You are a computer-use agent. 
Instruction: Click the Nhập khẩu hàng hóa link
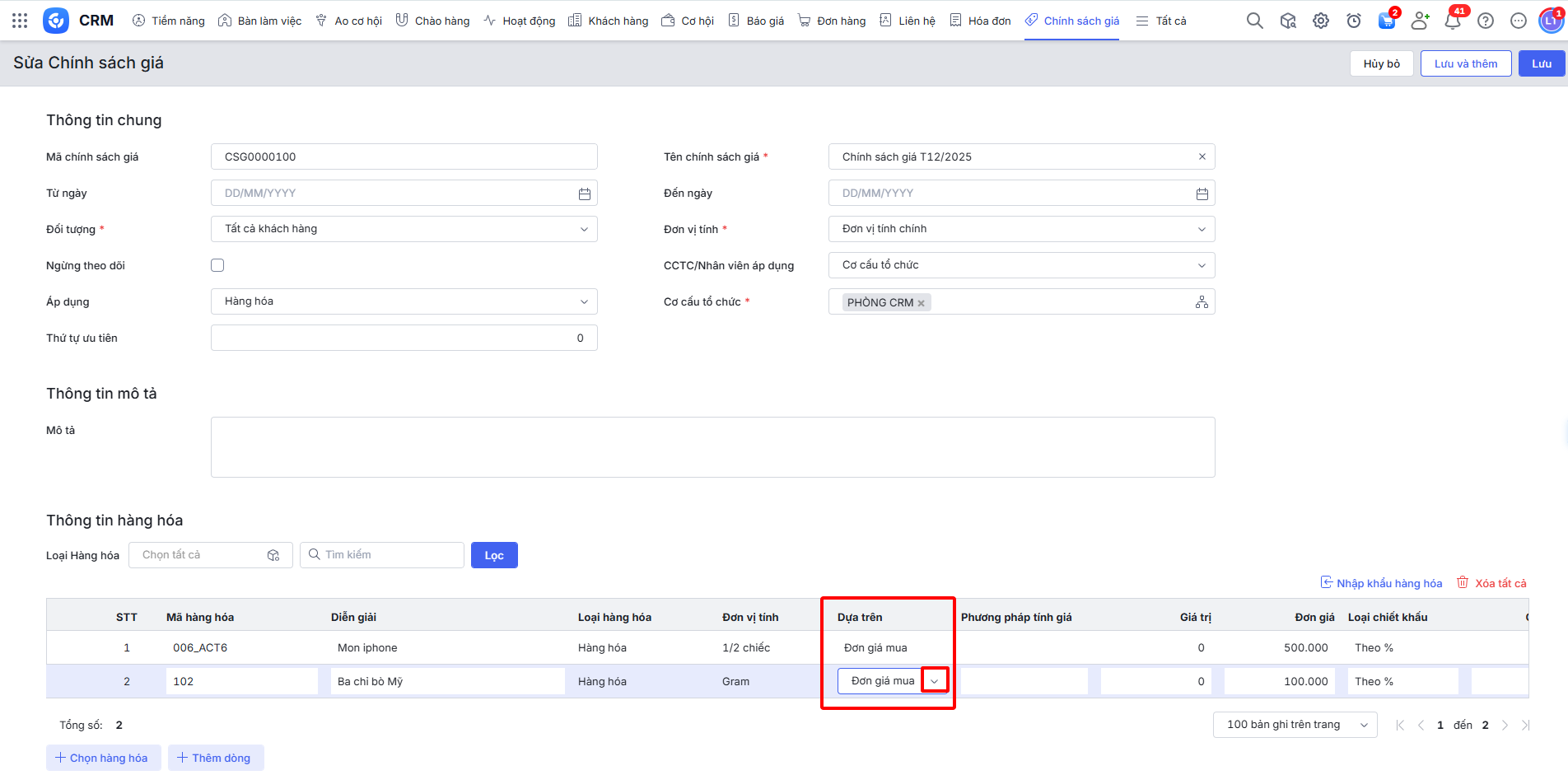(x=1381, y=583)
